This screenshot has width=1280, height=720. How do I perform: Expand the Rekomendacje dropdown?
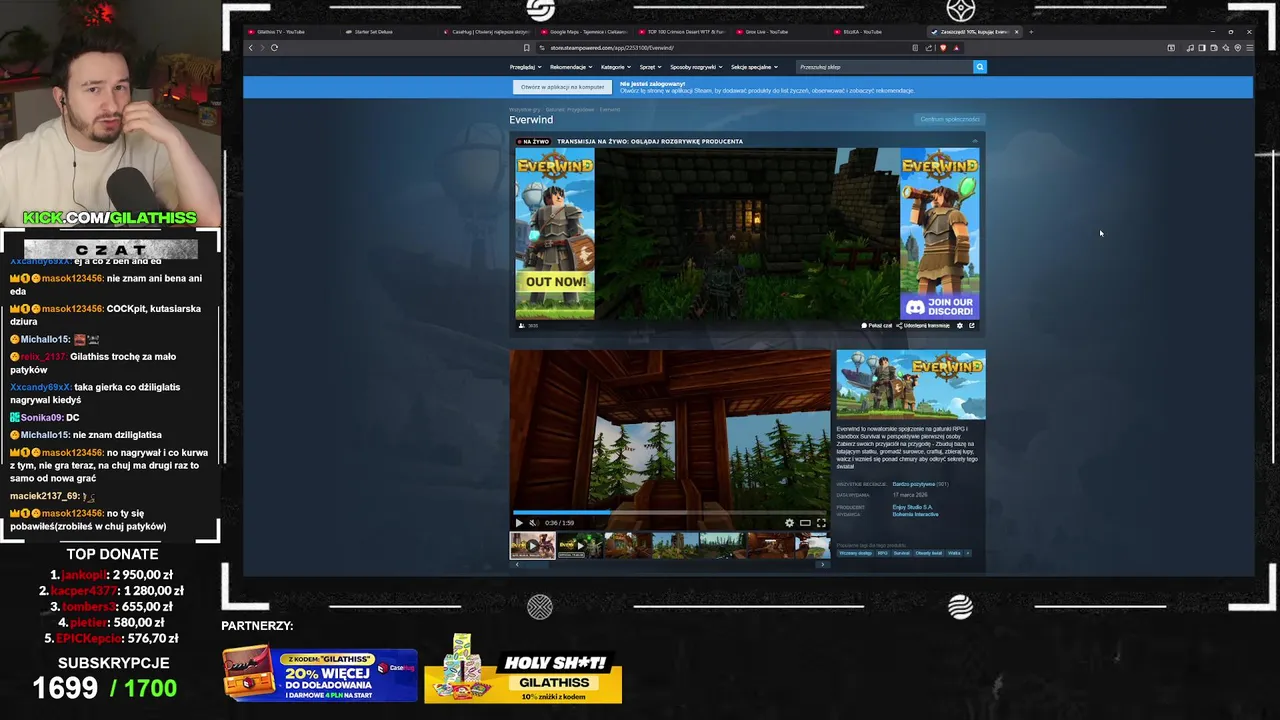(570, 67)
